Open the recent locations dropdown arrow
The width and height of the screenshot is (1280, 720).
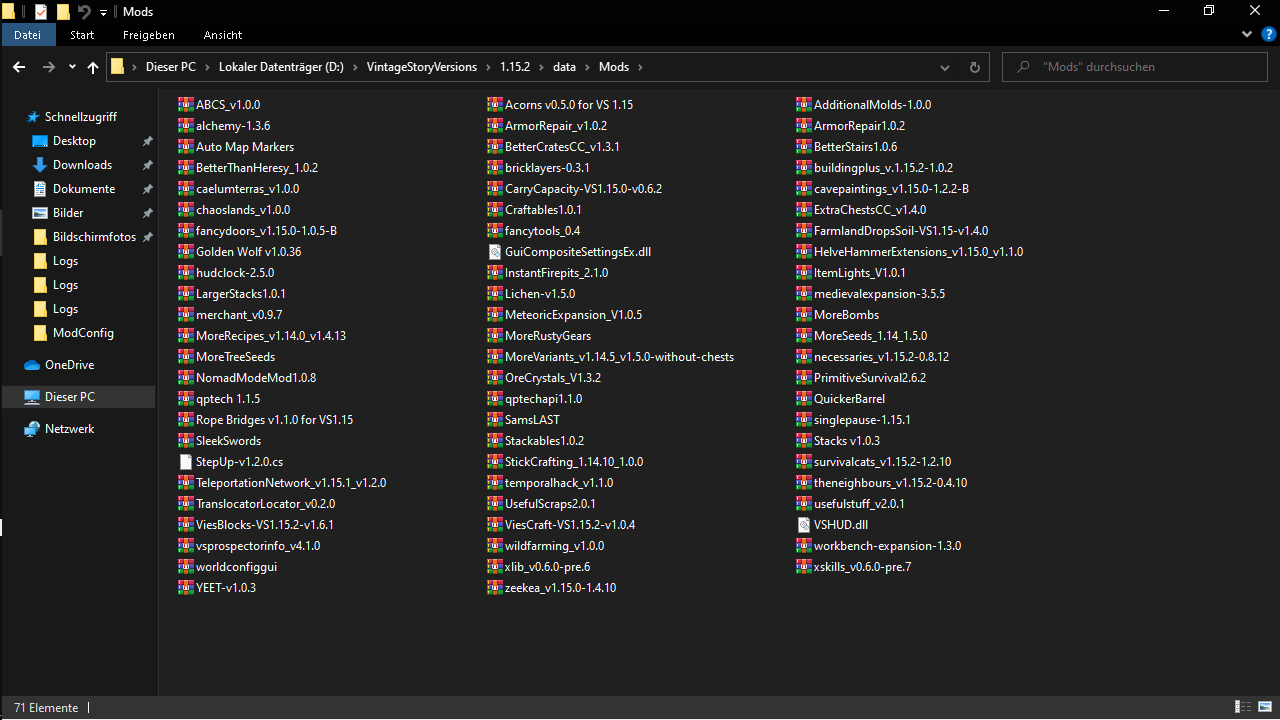point(72,67)
